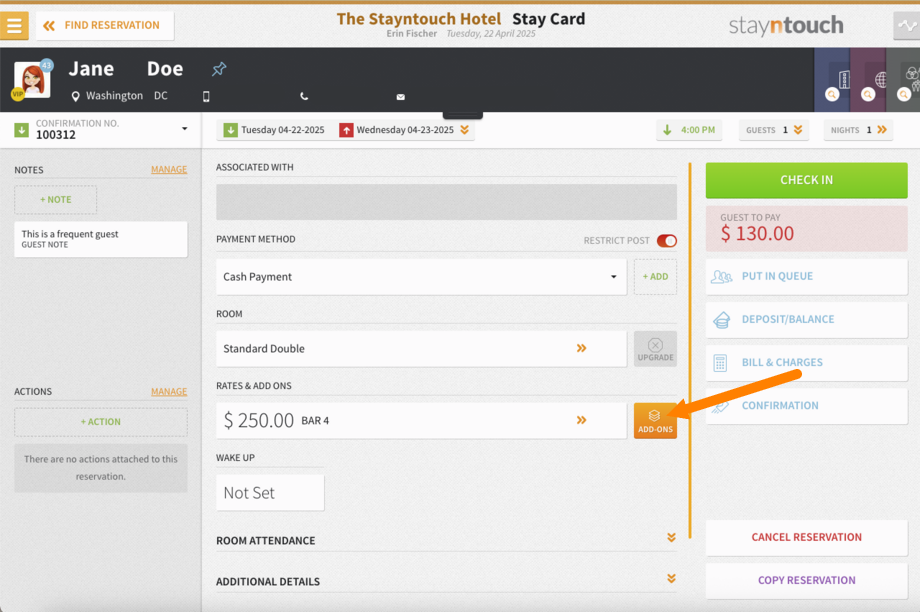Viewport: 920px width, 612px height.
Task: Click the green arrival icon beside confirmation number
Action: click(21, 130)
